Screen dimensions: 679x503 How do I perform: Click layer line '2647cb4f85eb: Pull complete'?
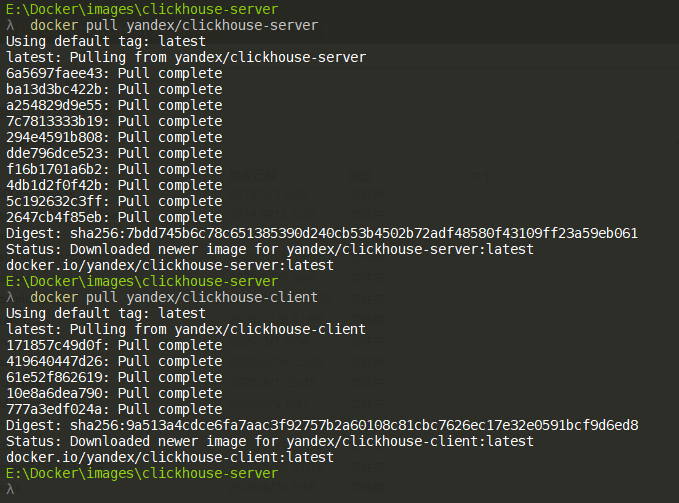pos(114,218)
